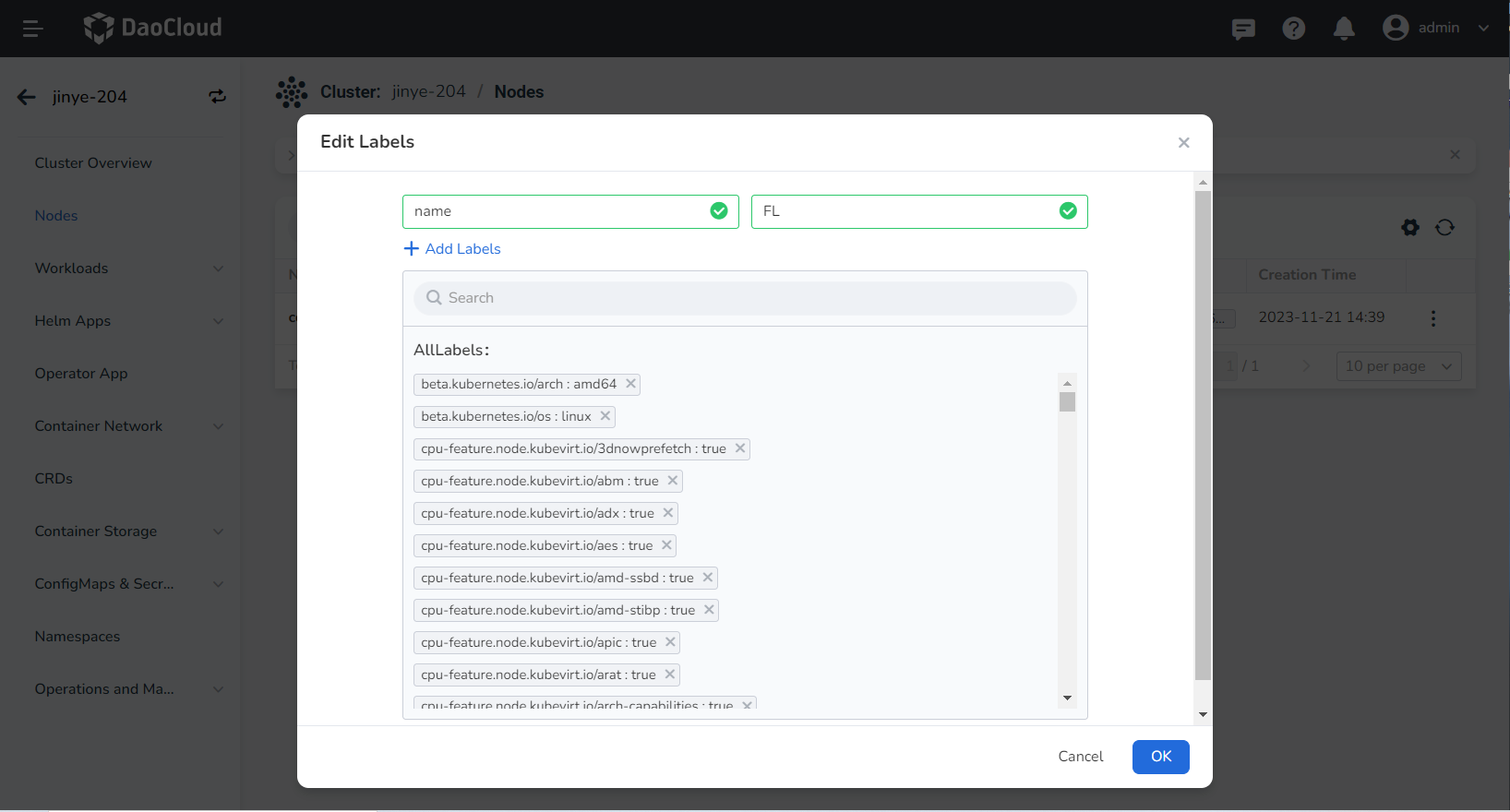Cancel the Edit Labels dialog
The height and width of the screenshot is (812, 1510).
[x=1080, y=757]
